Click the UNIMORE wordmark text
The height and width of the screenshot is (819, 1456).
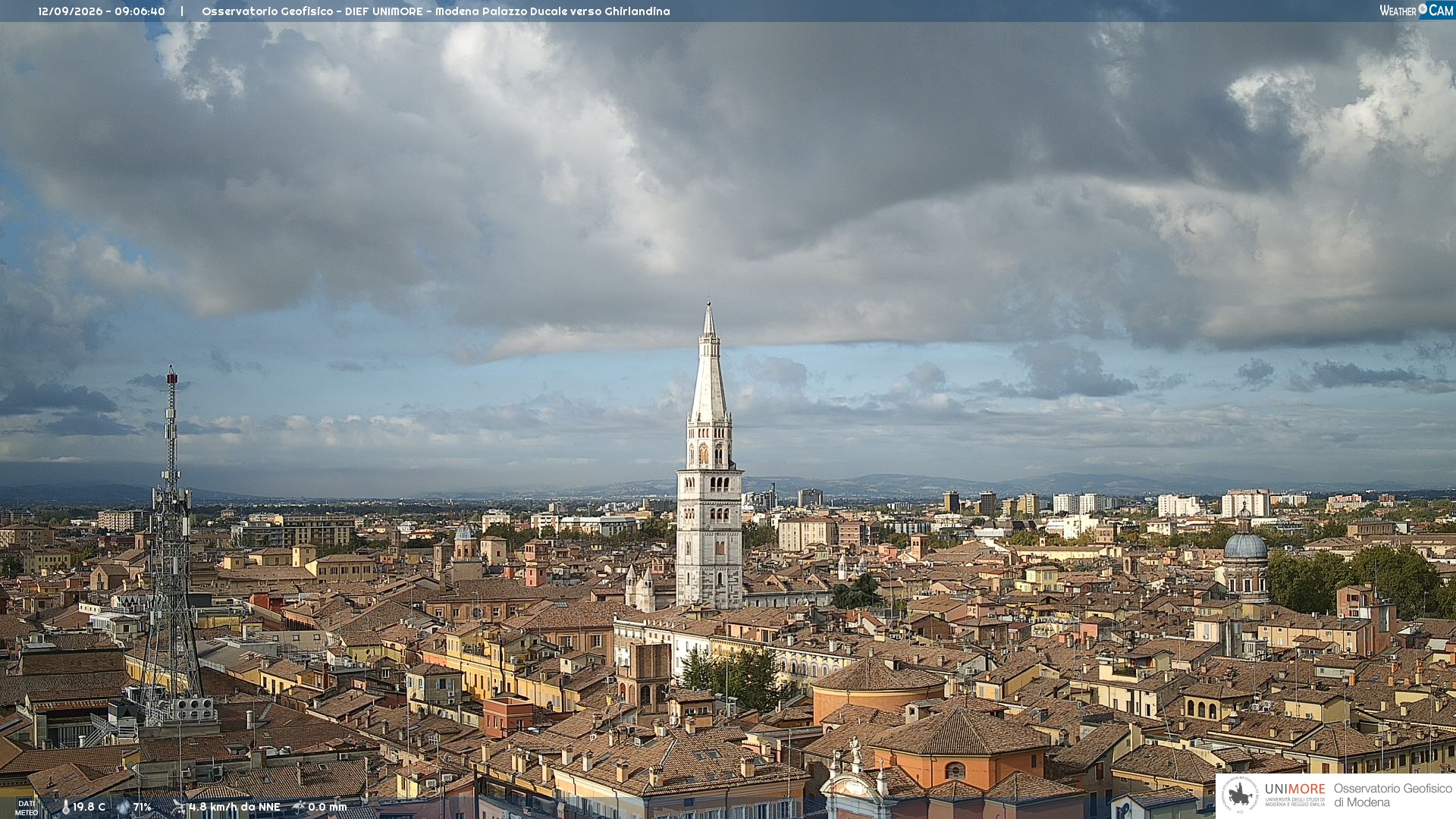[1295, 789]
